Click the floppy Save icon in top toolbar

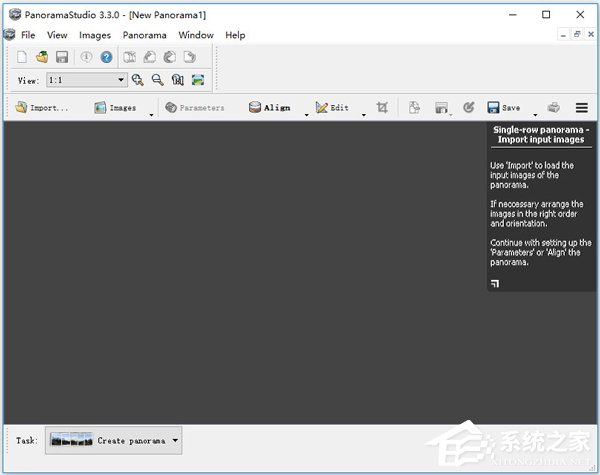click(x=62, y=57)
